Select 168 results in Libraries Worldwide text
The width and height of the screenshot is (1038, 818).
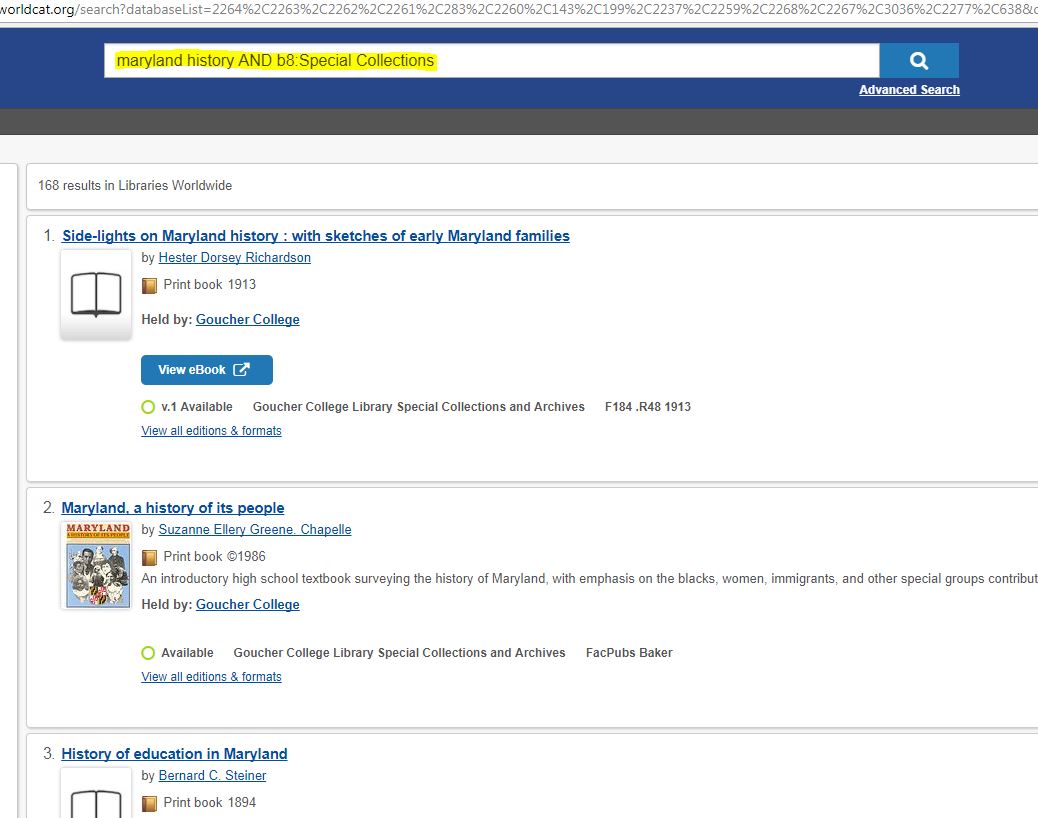tap(135, 186)
